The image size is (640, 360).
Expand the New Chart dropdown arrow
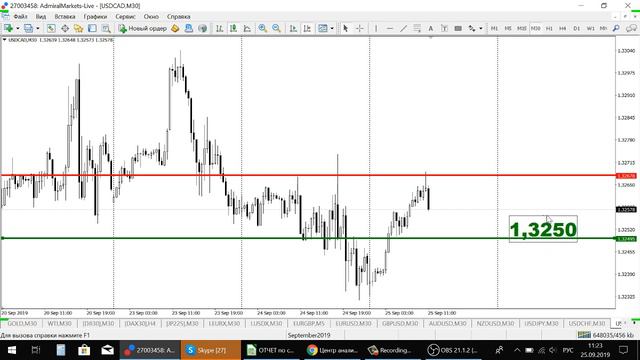tap(18, 28)
